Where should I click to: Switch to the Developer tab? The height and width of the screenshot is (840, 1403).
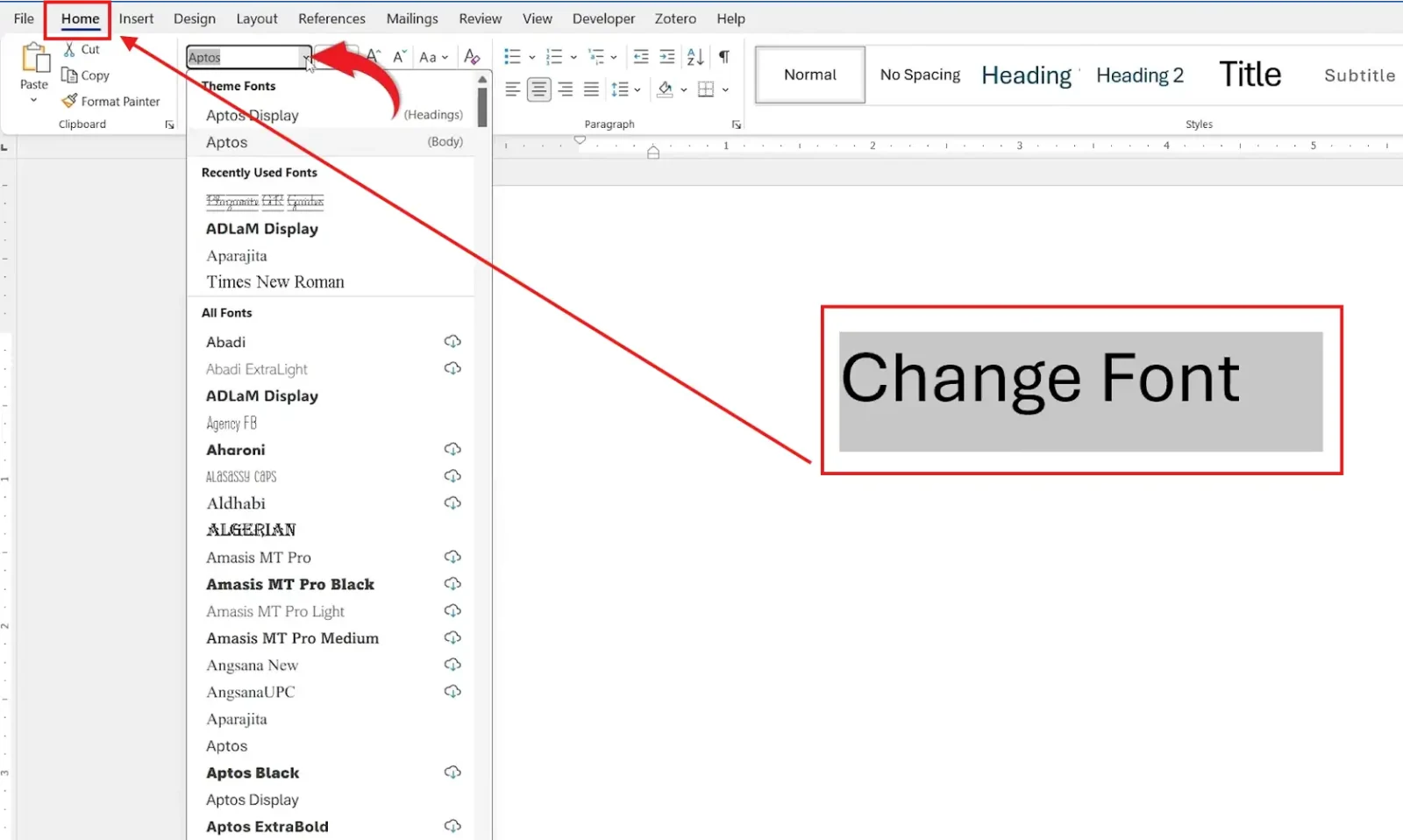click(x=603, y=18)
